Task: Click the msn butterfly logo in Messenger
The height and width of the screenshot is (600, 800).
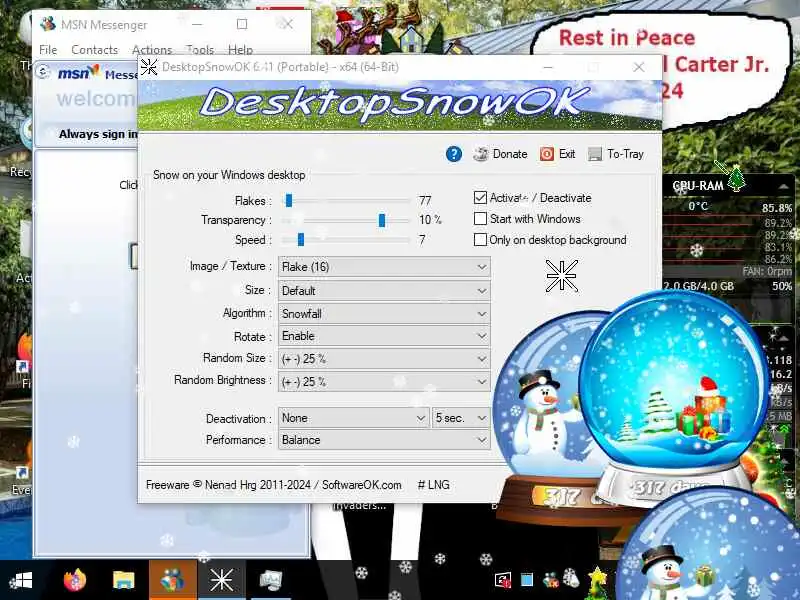Action: [79, 72]
